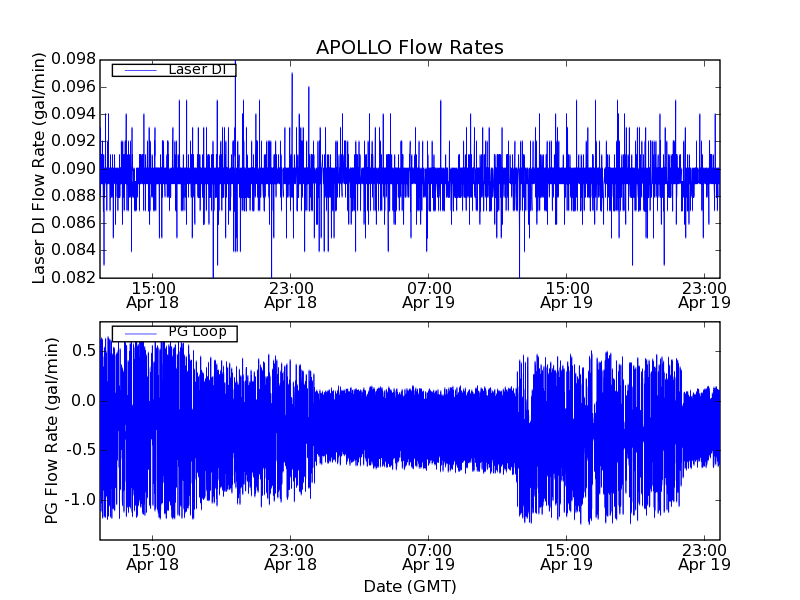Click the 0.0 tick on PG Flow Rate axis
Image resolution: width=800 pixels, height=600 pixels.
pos(84,401)
